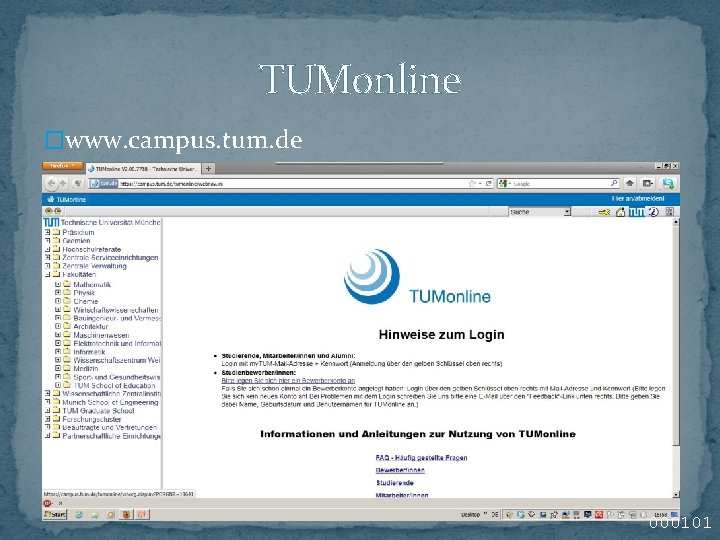Viewport: 720px width, 540px height.
Task: Open the bookmarks toolbar menu icon
Action: tap(648, 184)
